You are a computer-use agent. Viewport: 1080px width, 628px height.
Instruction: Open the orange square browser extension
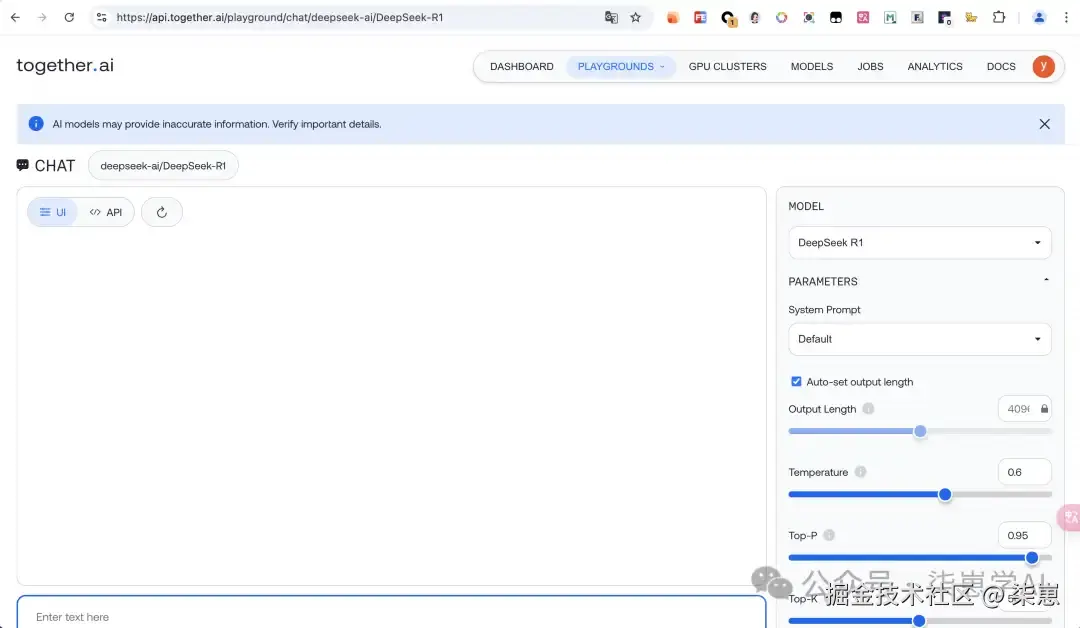tap(673, 18)
